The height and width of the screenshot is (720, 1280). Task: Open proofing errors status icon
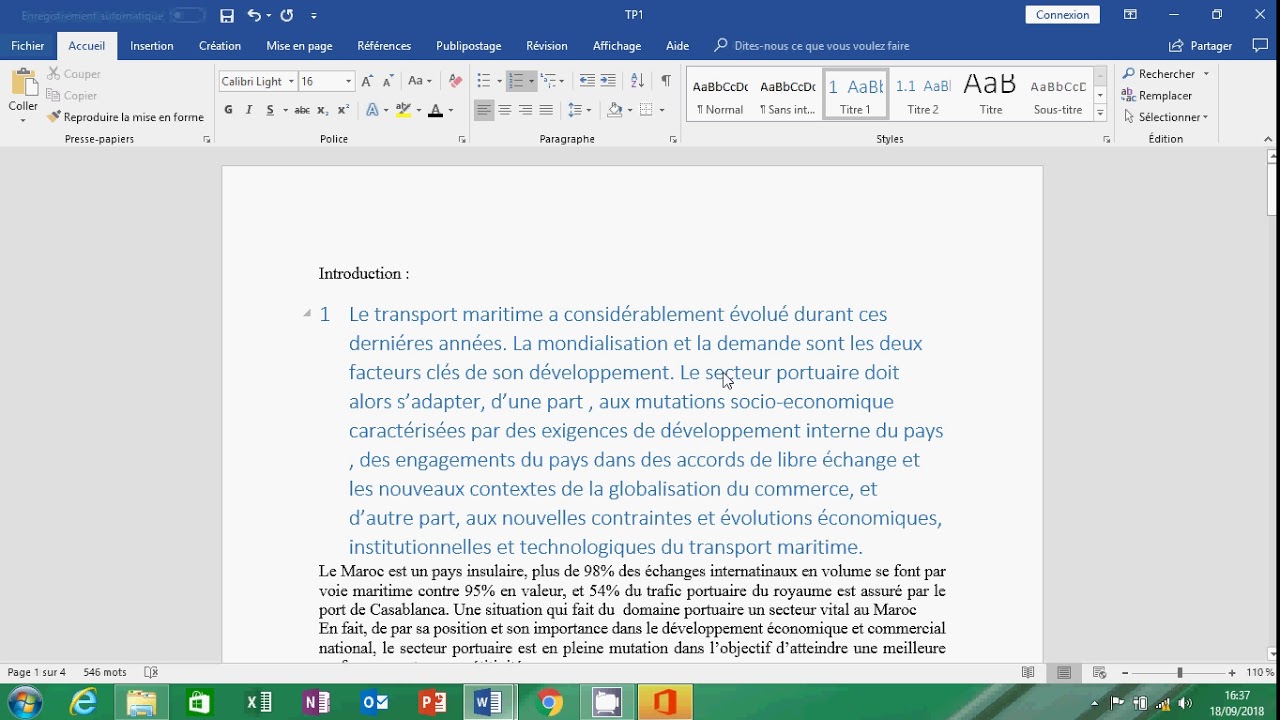pyautogui.click(x=151, y=673)
